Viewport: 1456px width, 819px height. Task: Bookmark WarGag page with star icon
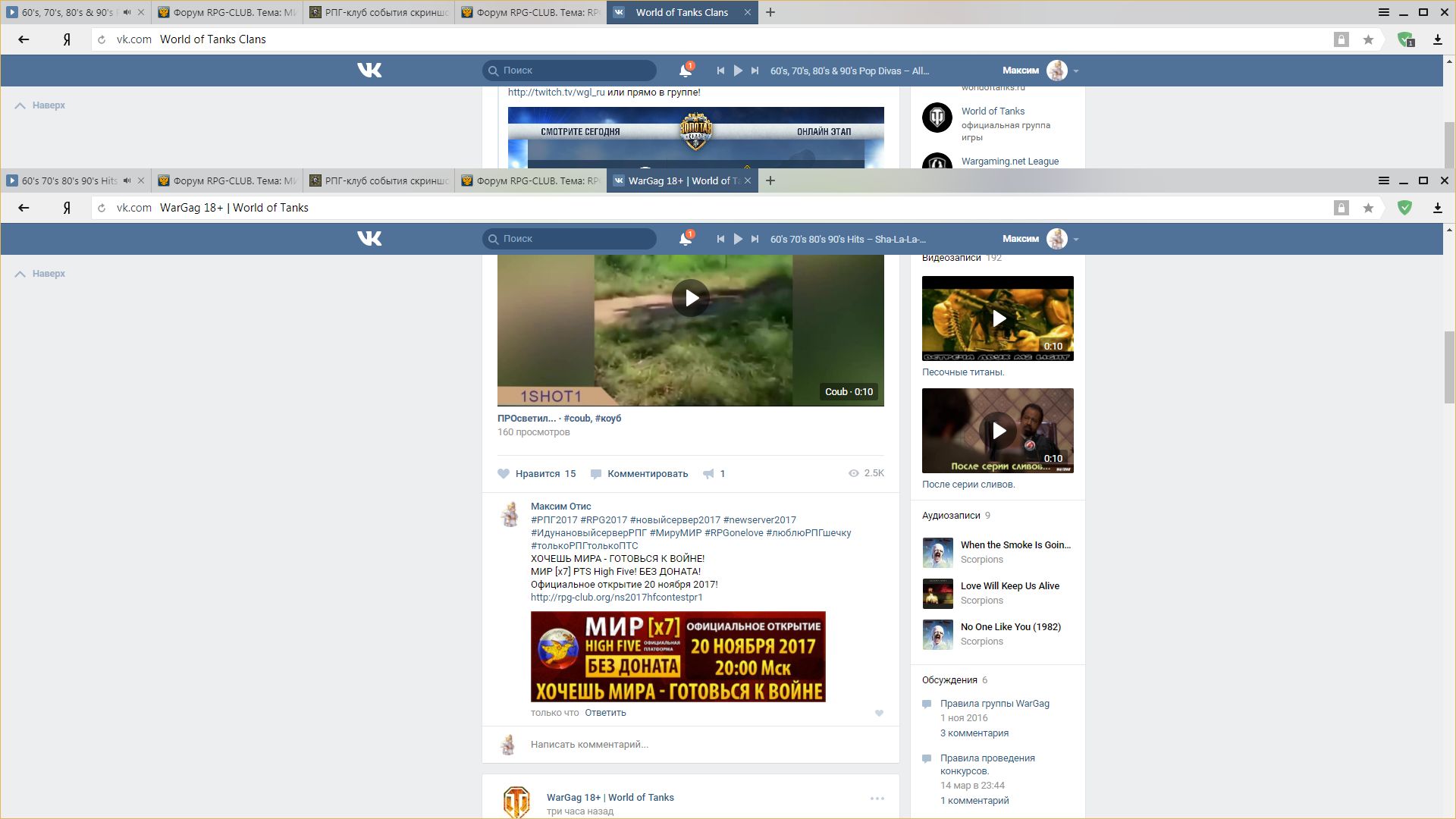coord(1368,208)
